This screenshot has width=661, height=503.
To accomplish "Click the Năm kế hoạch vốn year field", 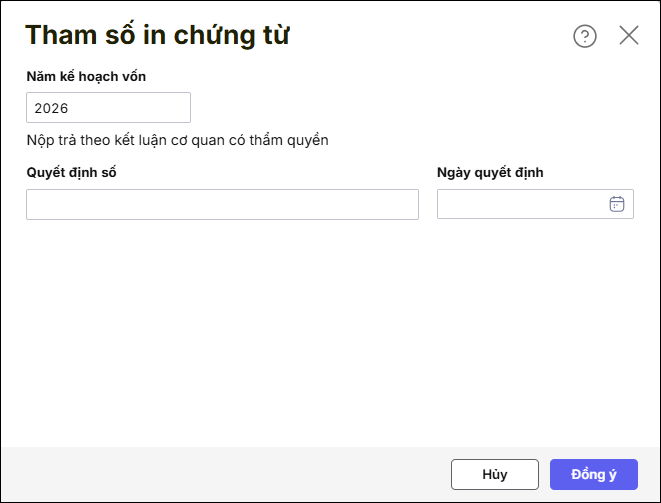I will coord(108,108).
